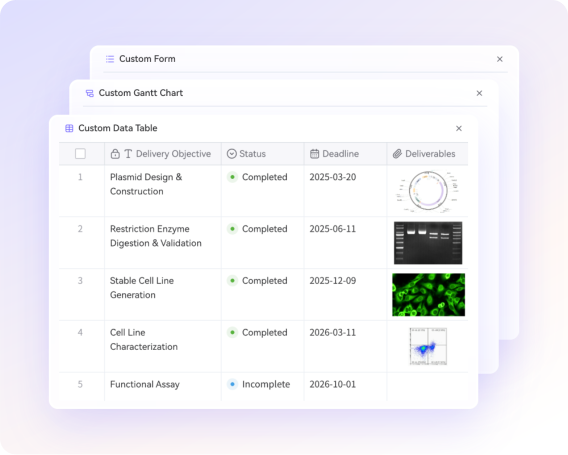Click the Custom Gantt Chart icon
The image size is (568, 455).
89,93
